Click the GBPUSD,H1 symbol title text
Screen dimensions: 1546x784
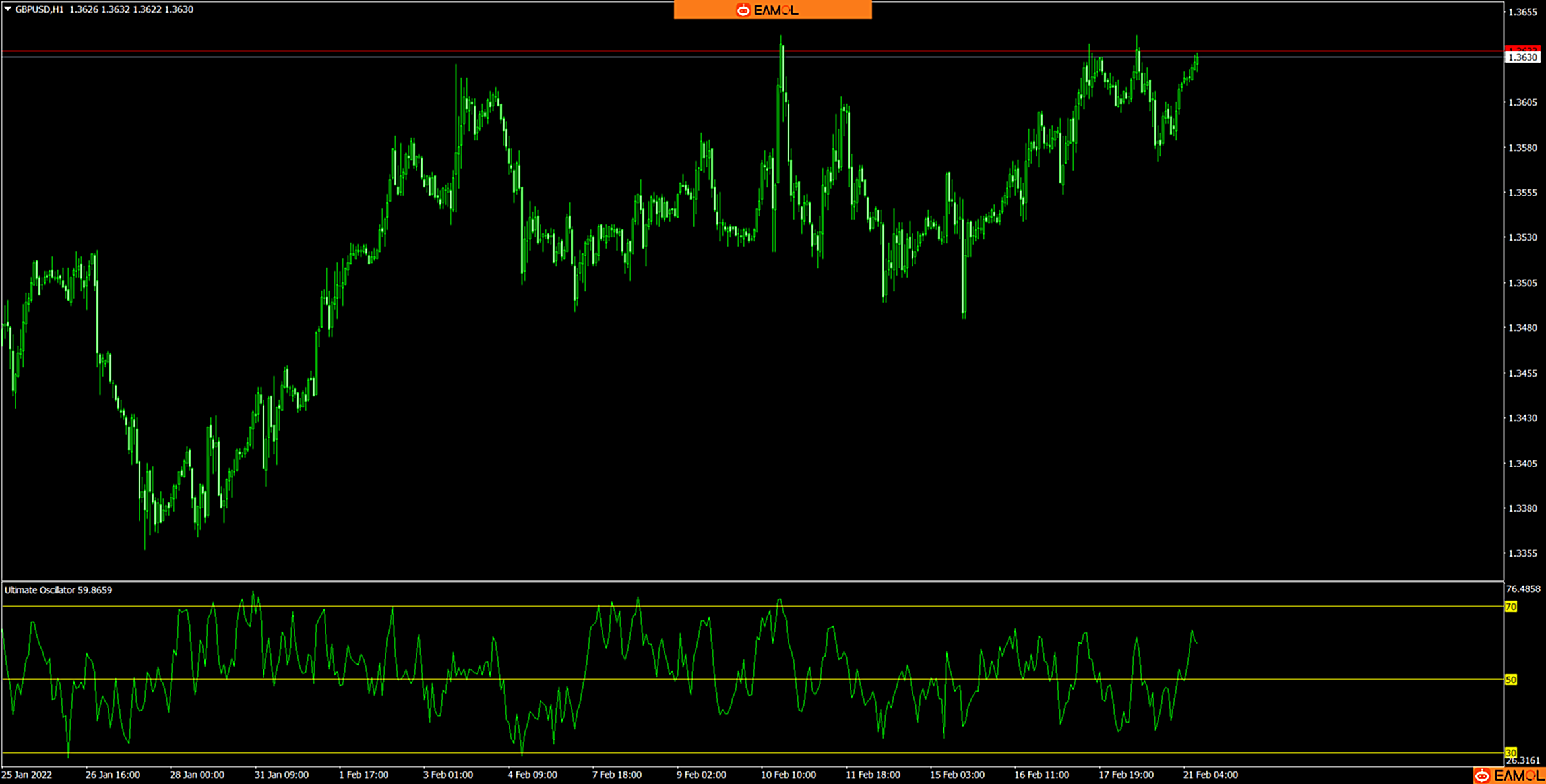tap(40, 9)
